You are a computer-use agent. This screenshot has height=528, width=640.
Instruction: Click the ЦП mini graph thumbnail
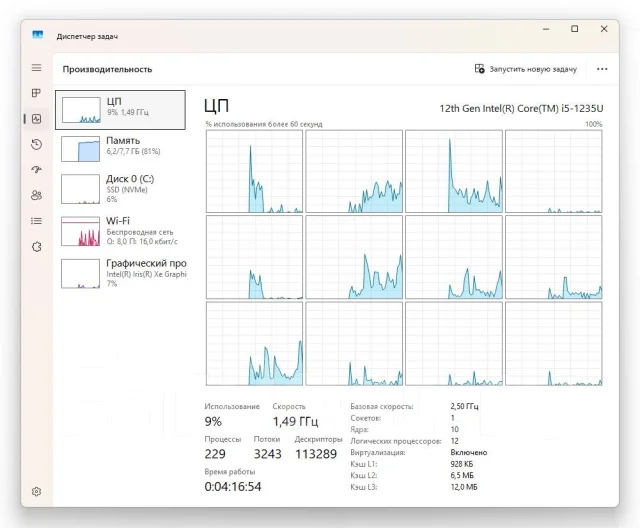pos(81,110)
